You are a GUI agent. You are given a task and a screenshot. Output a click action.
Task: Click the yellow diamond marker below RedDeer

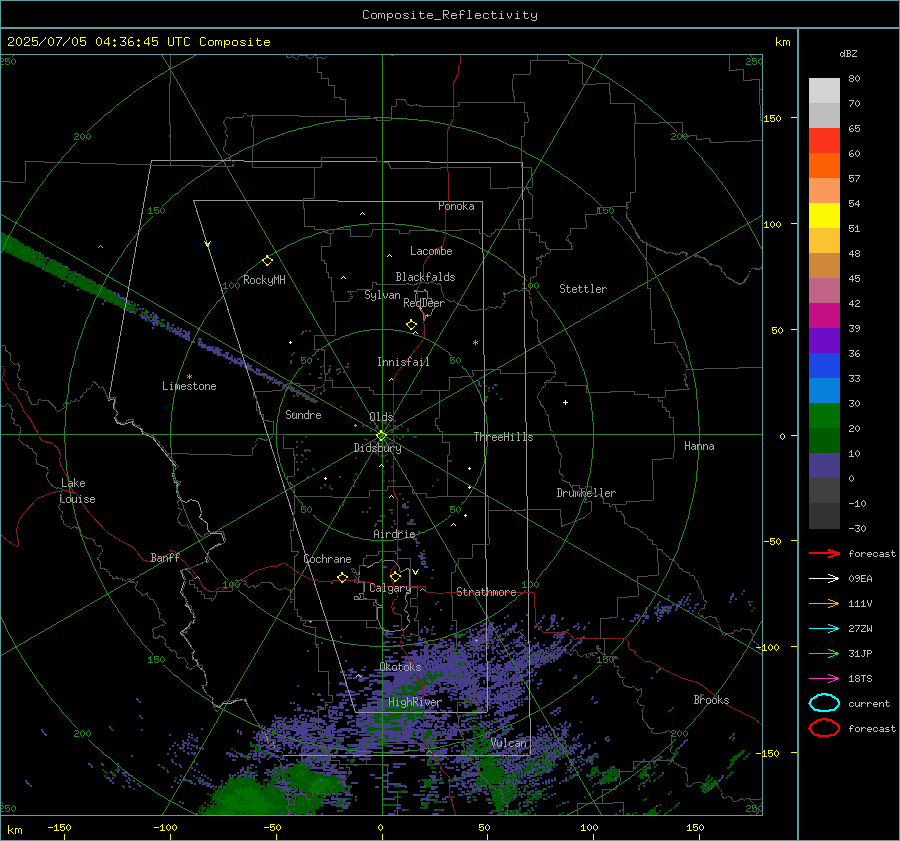[x=412, y=325]
